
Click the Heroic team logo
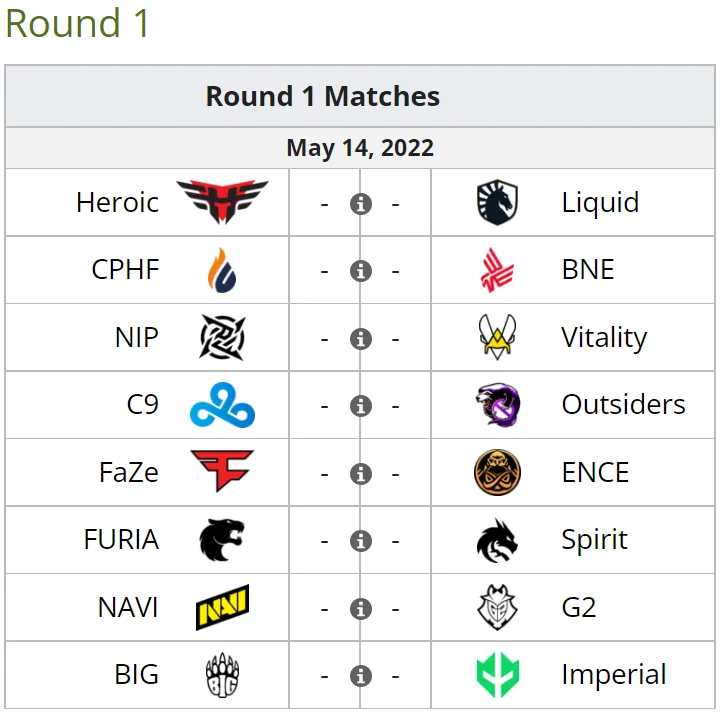(x=222, y=202)
